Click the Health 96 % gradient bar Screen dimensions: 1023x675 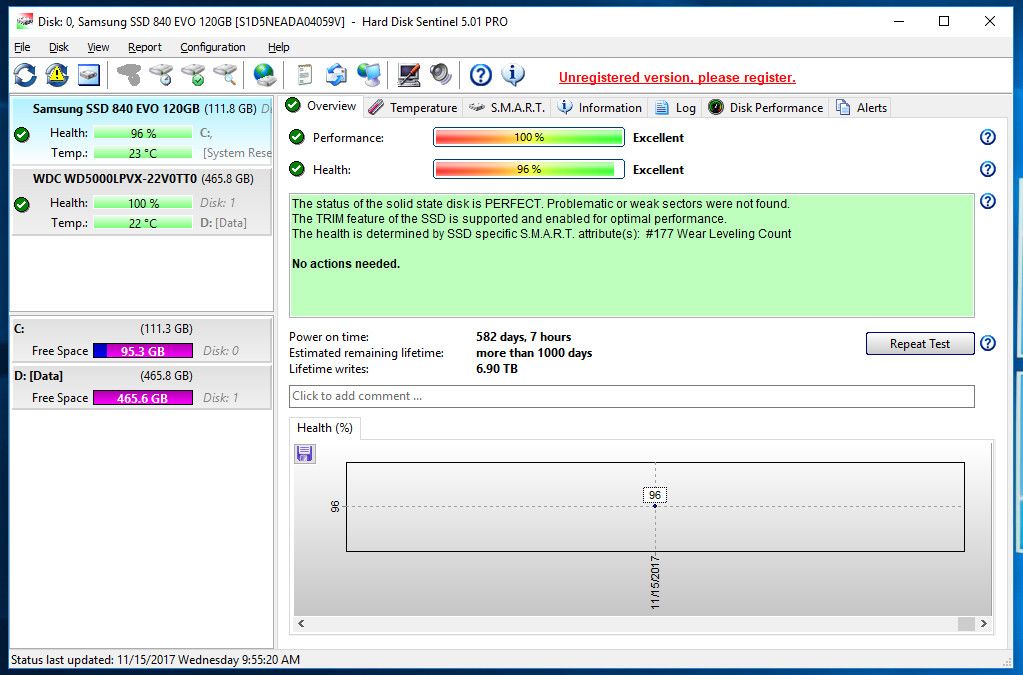point(528,169)
